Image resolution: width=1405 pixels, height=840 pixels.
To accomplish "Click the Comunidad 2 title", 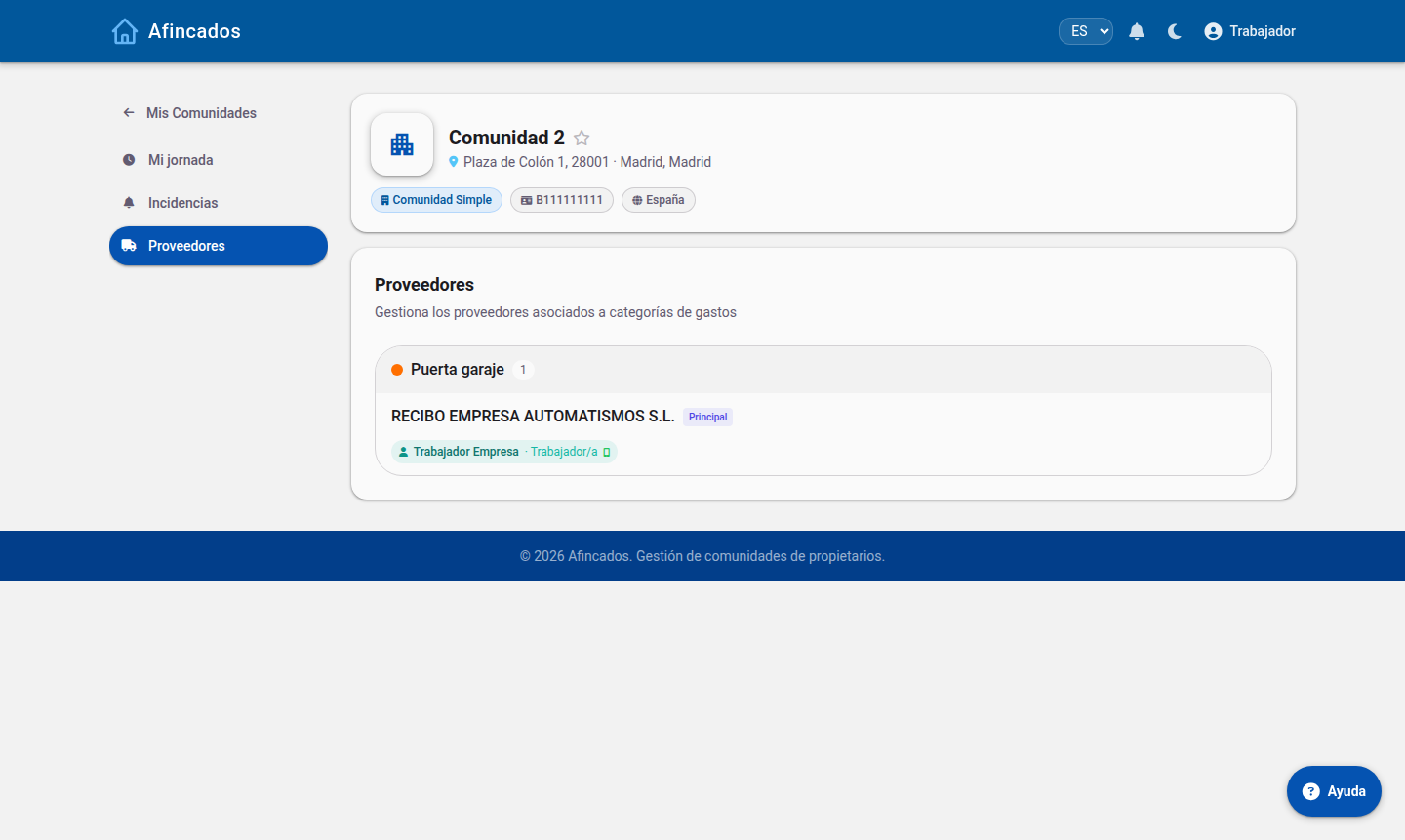I will [x=506, y=138].
